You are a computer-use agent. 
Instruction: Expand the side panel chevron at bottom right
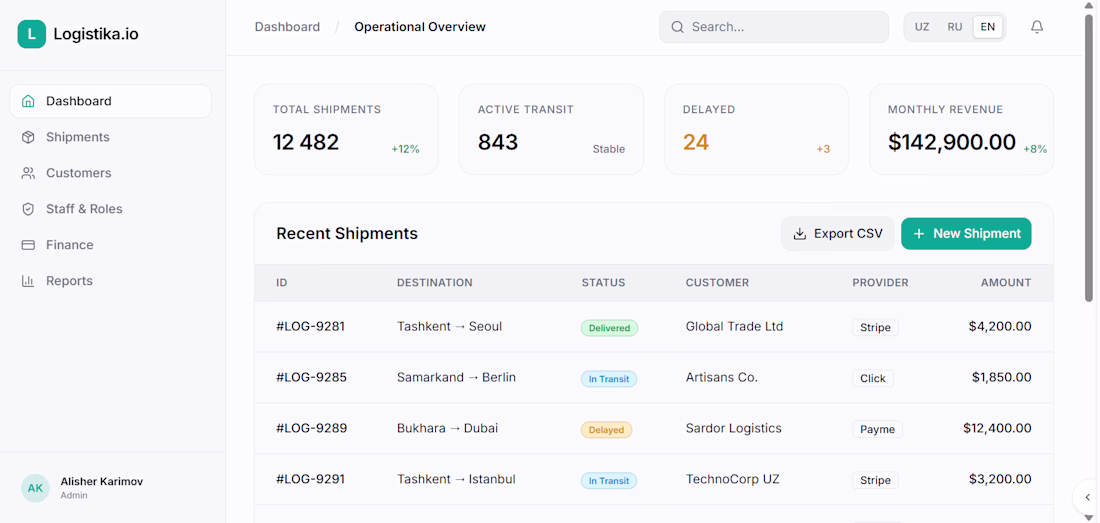point(1087,496)
